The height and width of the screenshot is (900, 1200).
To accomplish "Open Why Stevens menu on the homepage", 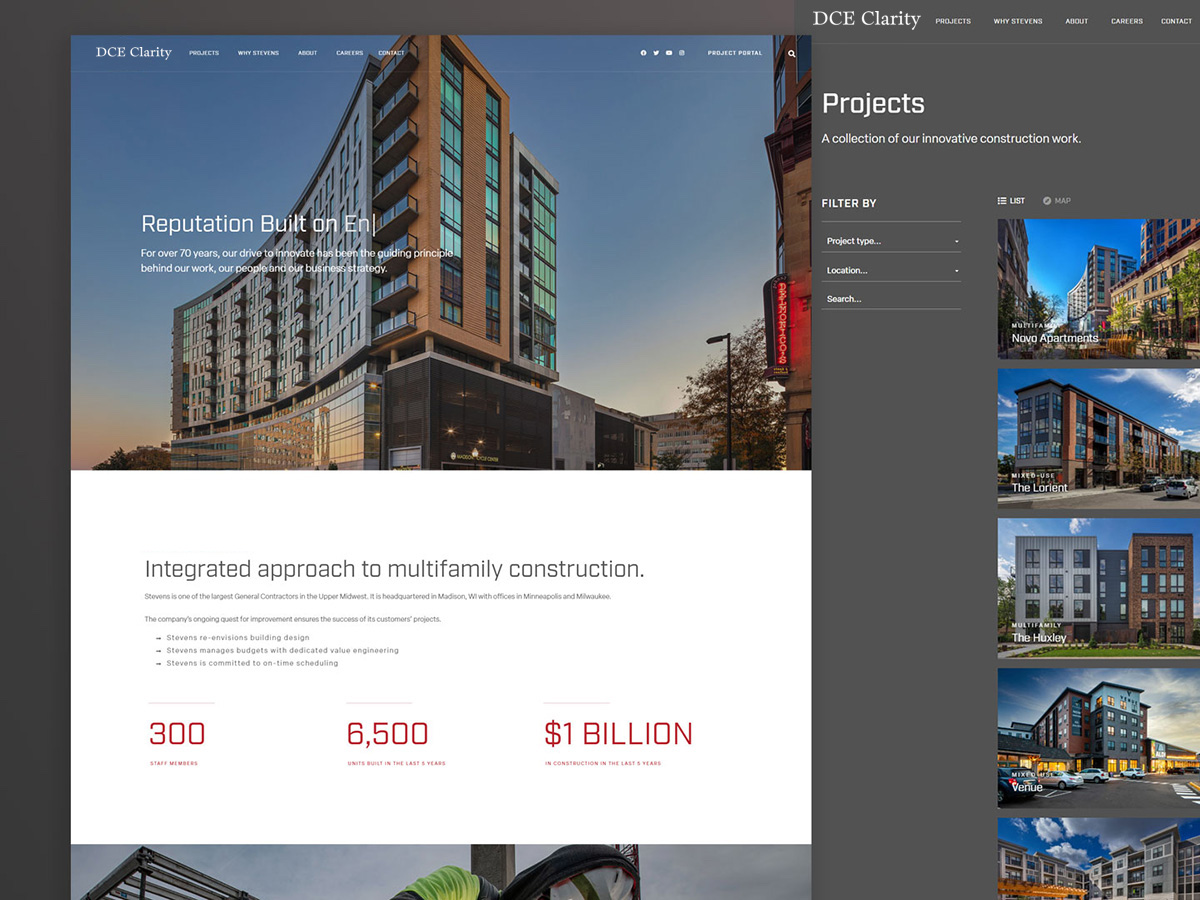I will [258, 53].
